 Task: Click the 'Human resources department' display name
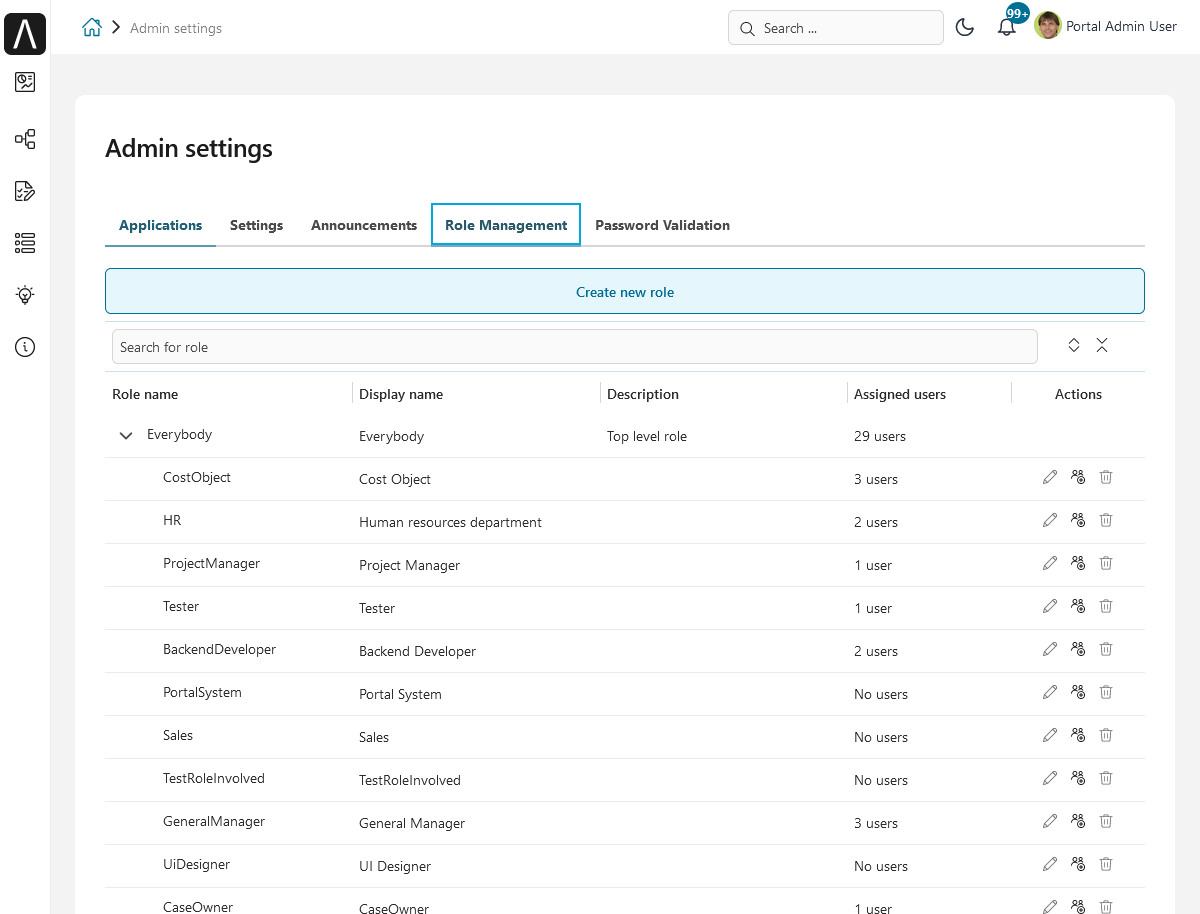point(450,522)
